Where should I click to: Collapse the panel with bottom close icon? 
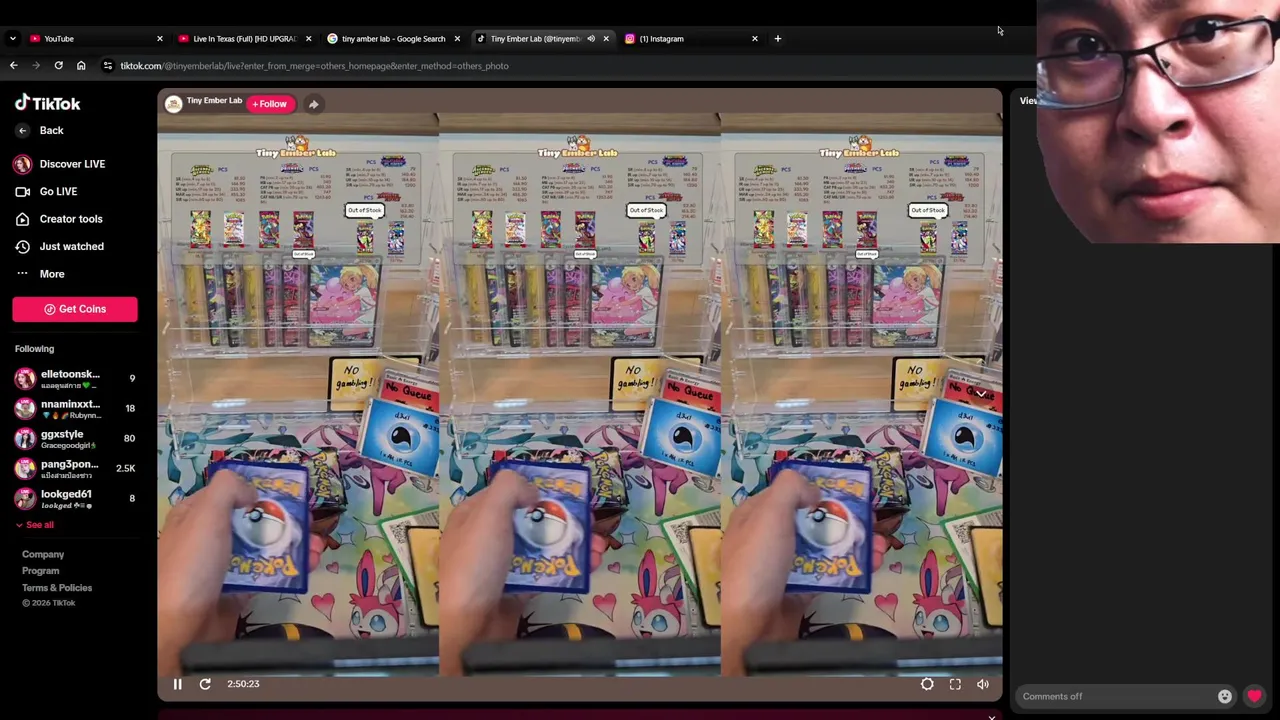(x=992, y=717)
